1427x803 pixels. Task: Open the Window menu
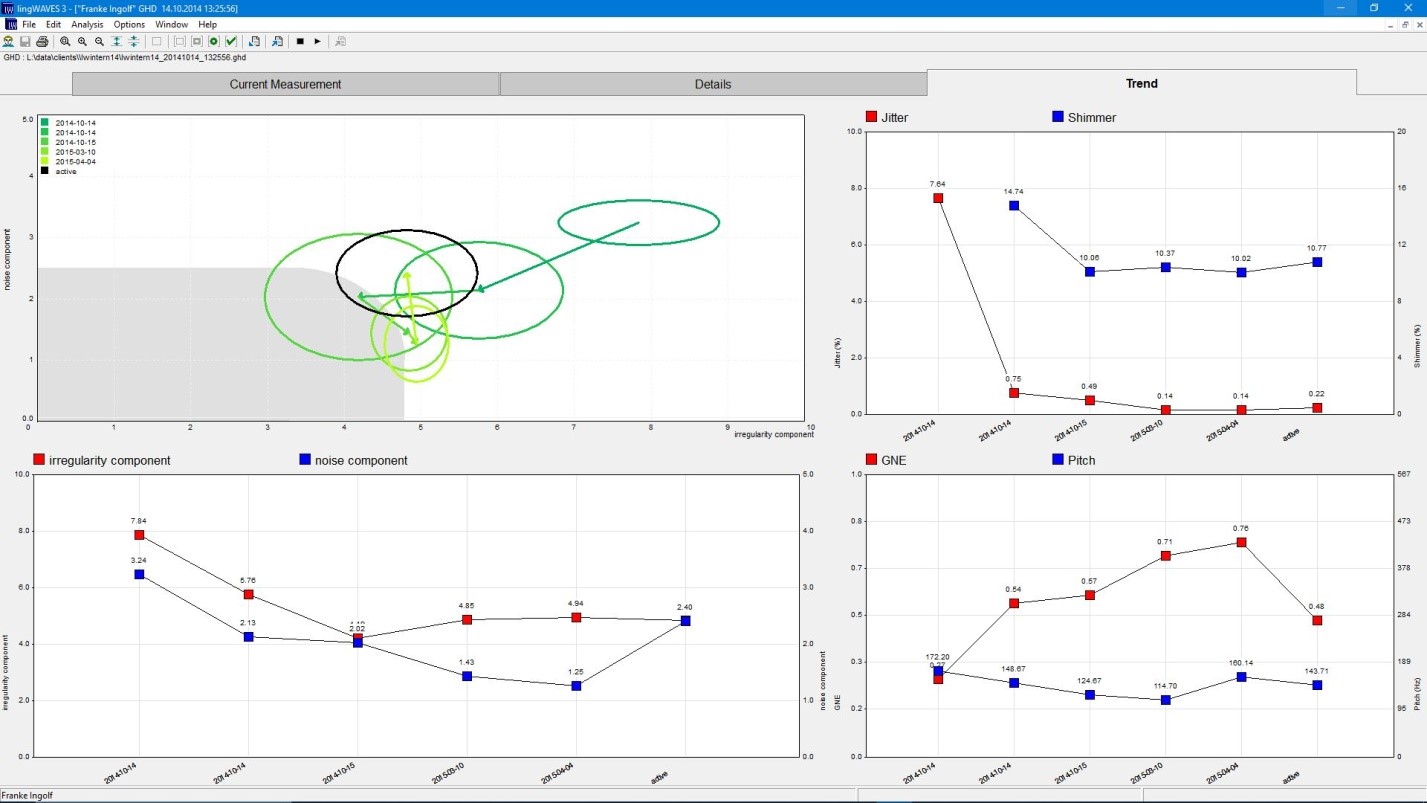click(172, 24)
